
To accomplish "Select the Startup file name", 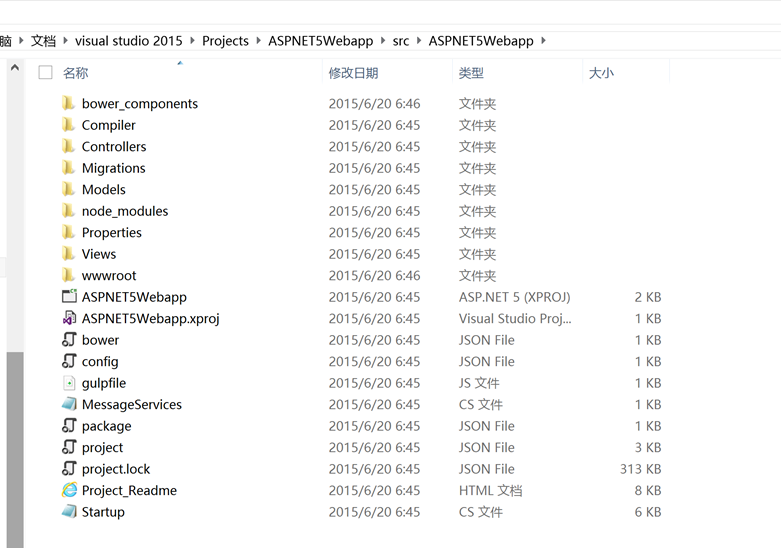I will pos(103,512).
